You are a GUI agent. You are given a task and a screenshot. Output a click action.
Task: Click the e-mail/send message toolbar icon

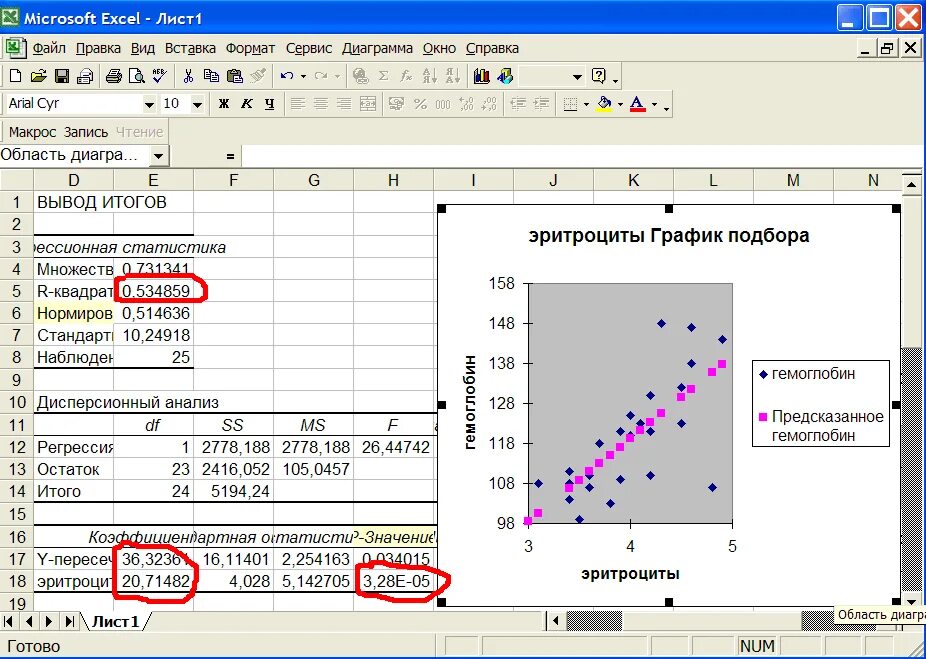(84, 76)
